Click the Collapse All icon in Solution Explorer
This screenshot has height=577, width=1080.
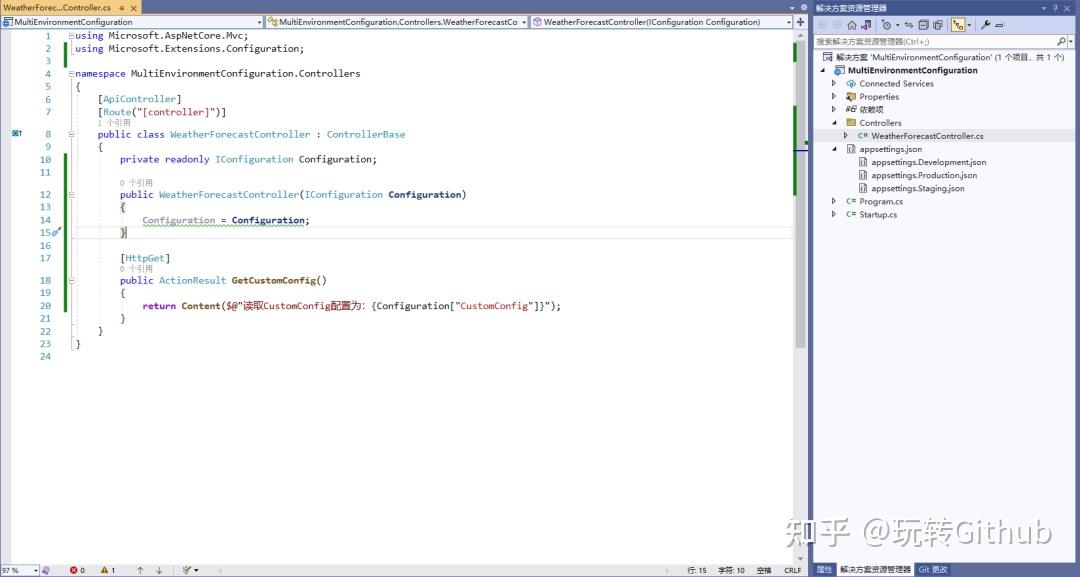[924, 25]
